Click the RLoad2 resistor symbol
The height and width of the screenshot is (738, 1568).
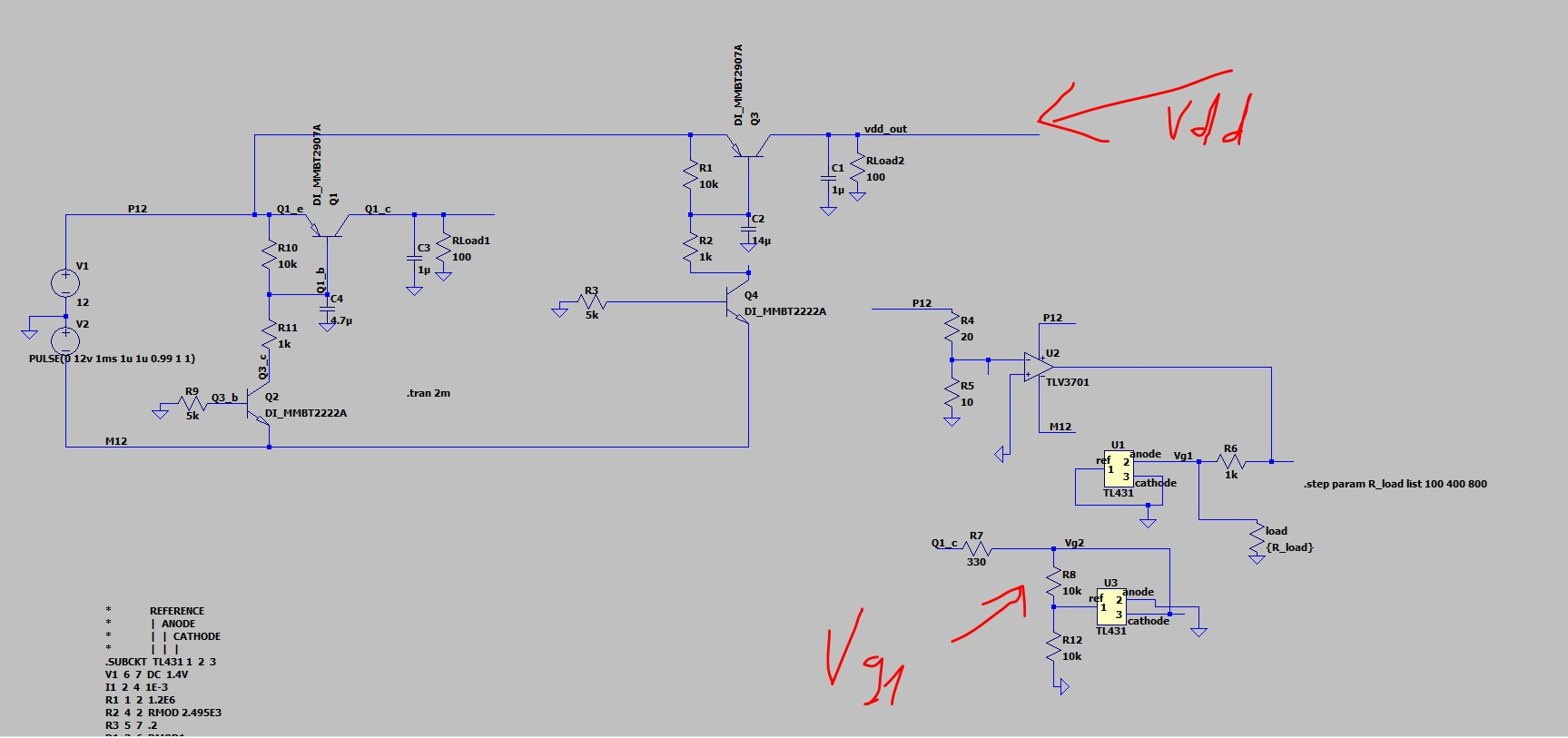[858, 168]
